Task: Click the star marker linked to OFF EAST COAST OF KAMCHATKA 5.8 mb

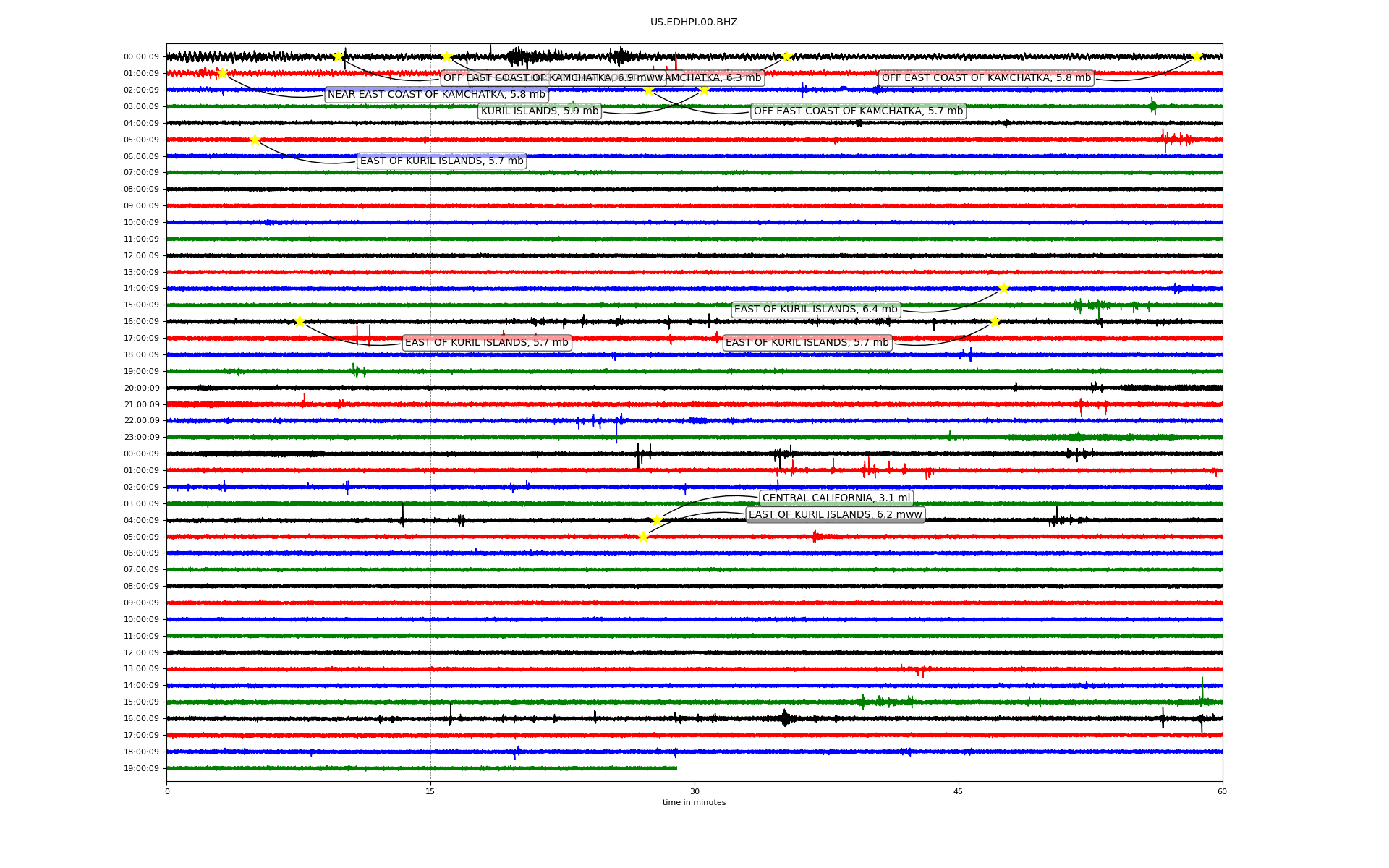Action: click(x=1197, y=56)
